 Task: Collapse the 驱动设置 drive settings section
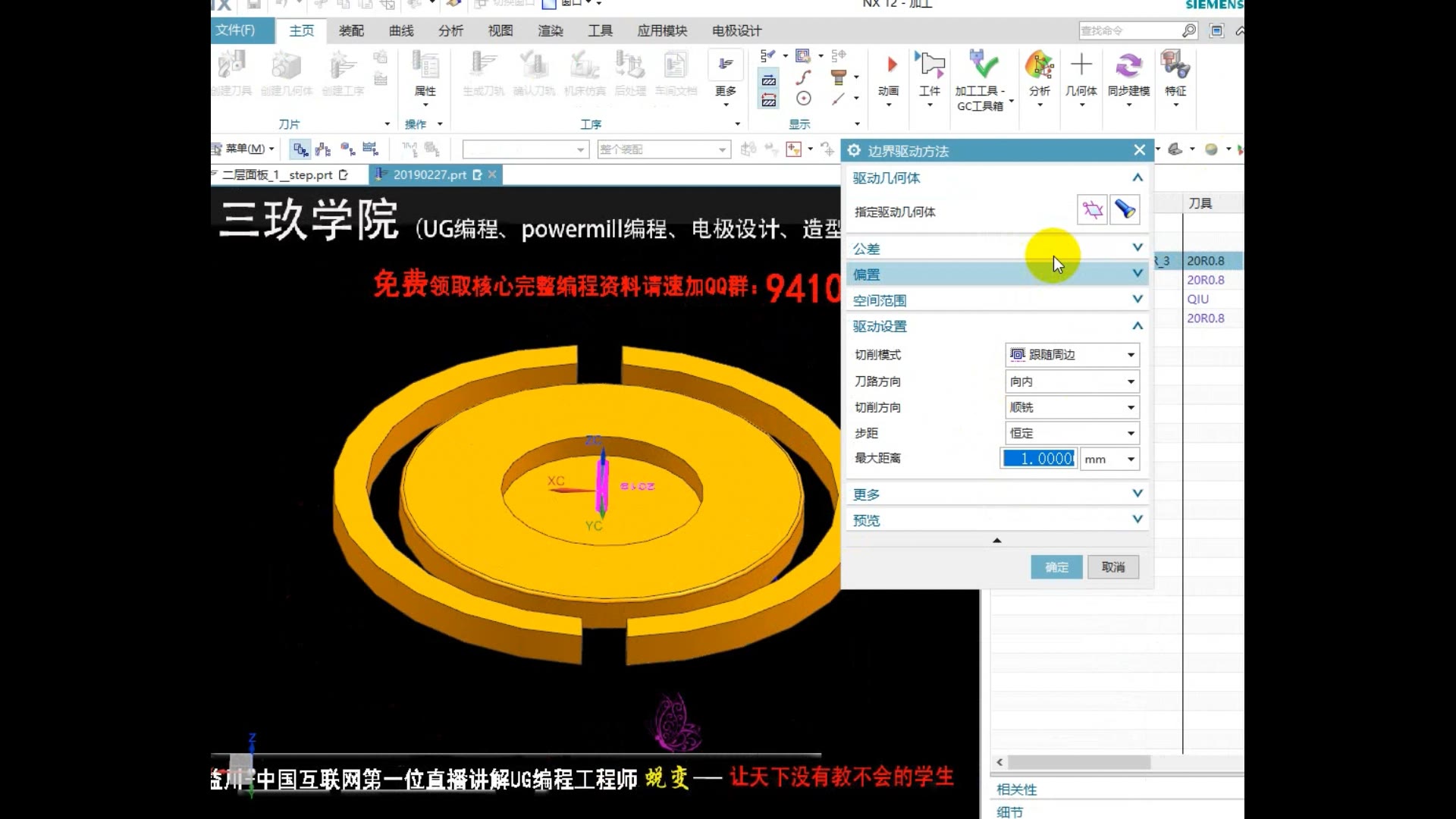click(x=1137, y=326)
